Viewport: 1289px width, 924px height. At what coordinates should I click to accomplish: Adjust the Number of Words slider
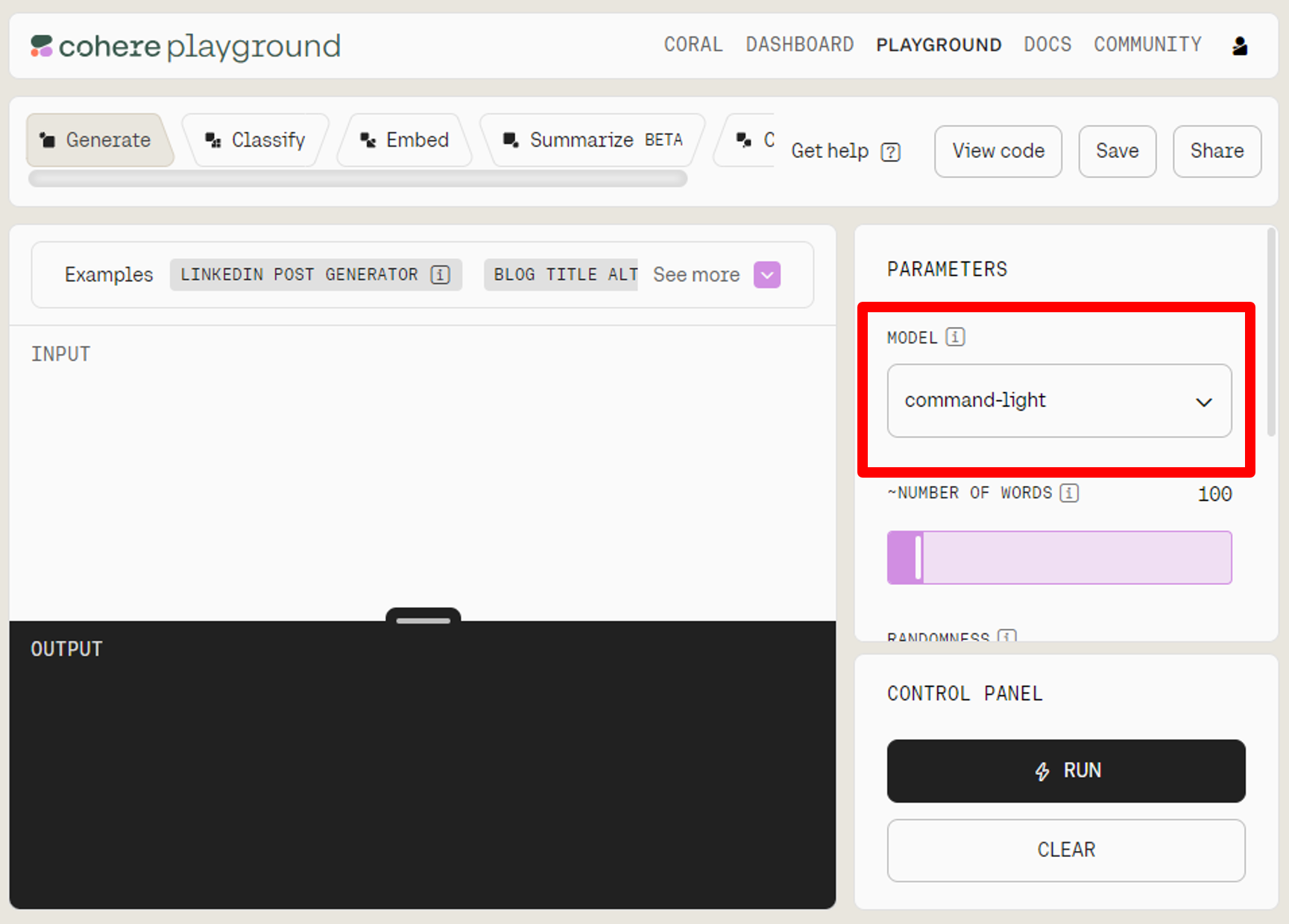(1059, 557)
